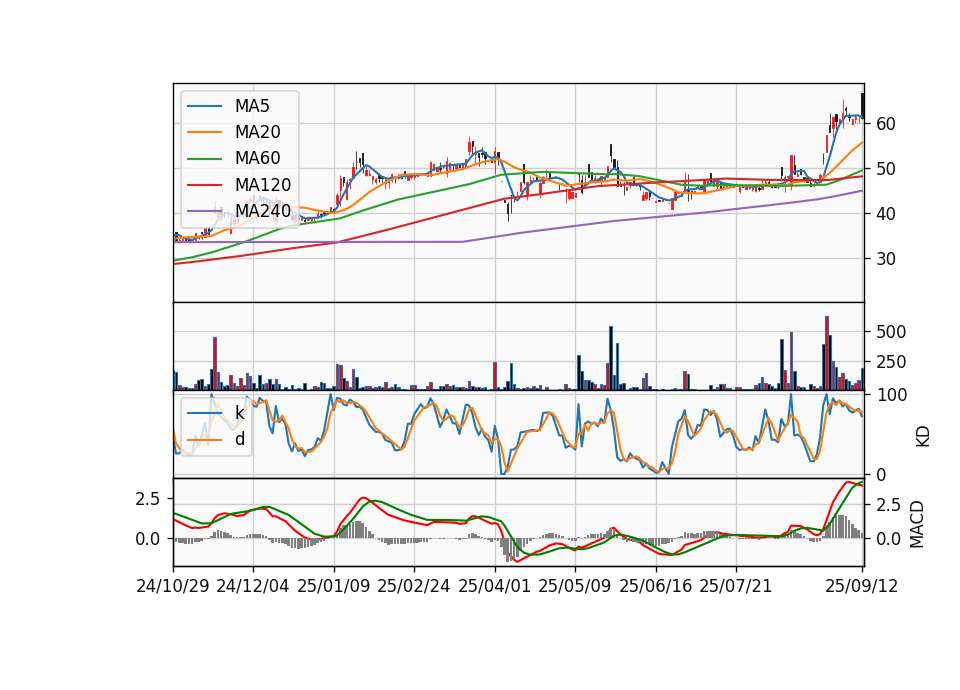Click the 25/09/12 date axis label

tap(861, 586)
